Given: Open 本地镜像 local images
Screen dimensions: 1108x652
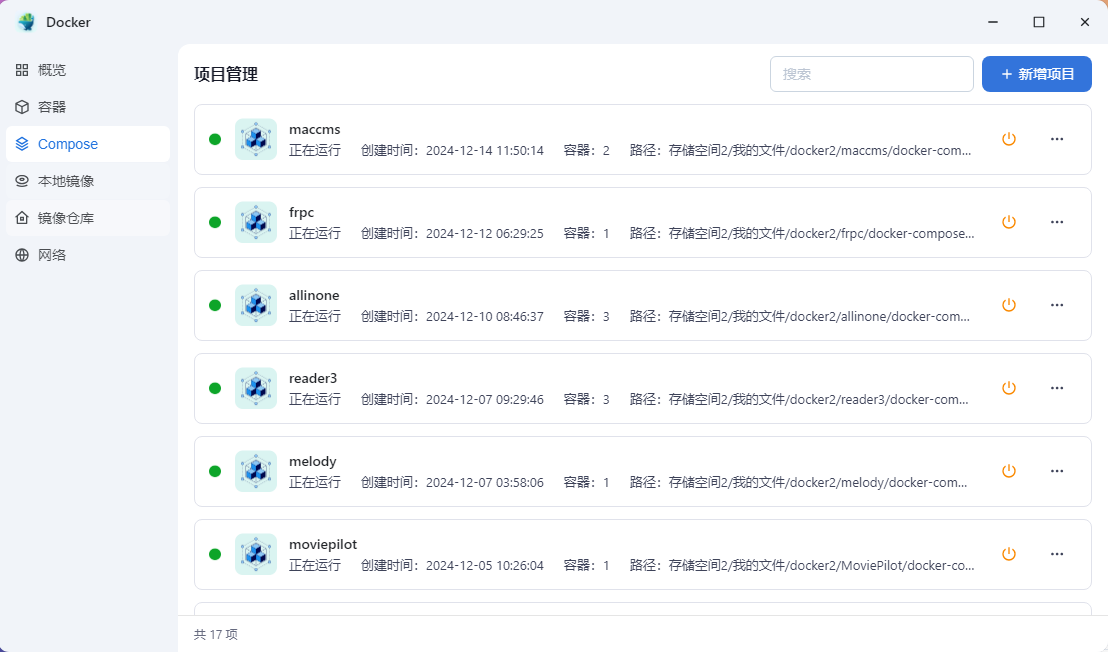Looking at the screenshot, I should pos(88,181).
